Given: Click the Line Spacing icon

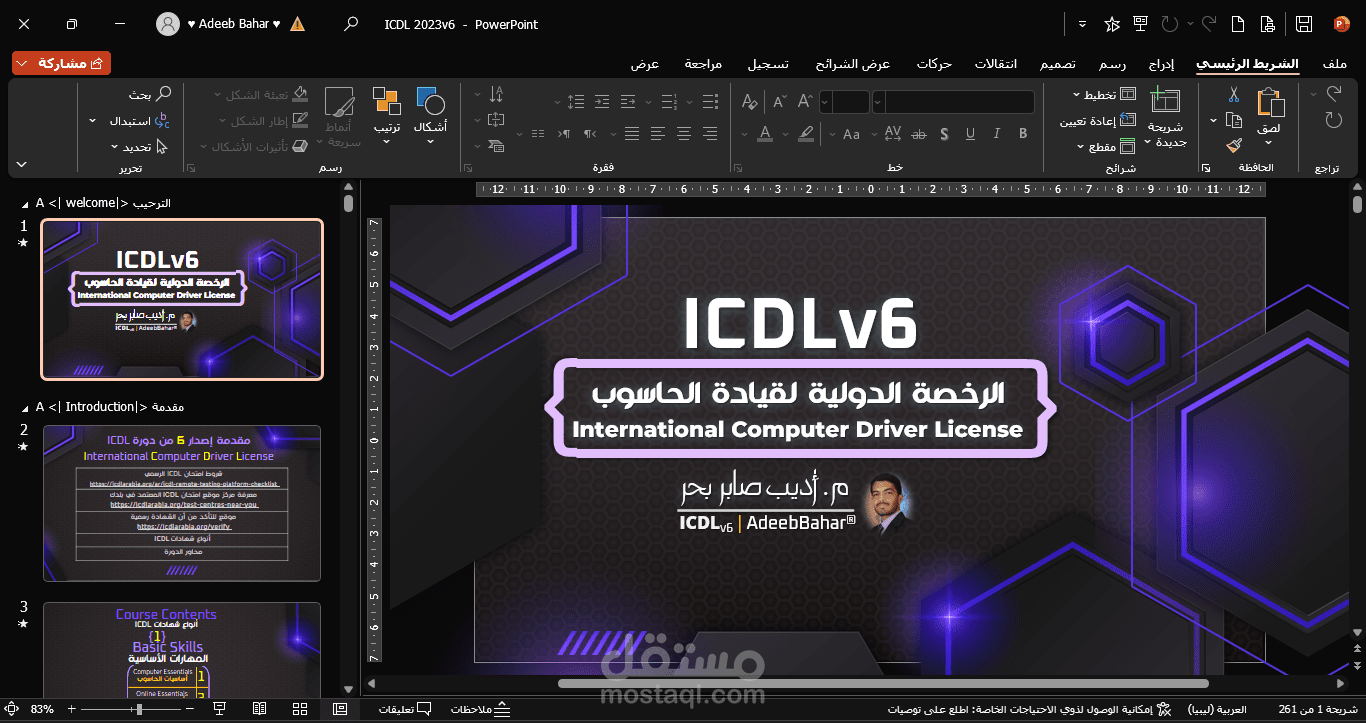Looking at the screenshot, I should 575,102.
